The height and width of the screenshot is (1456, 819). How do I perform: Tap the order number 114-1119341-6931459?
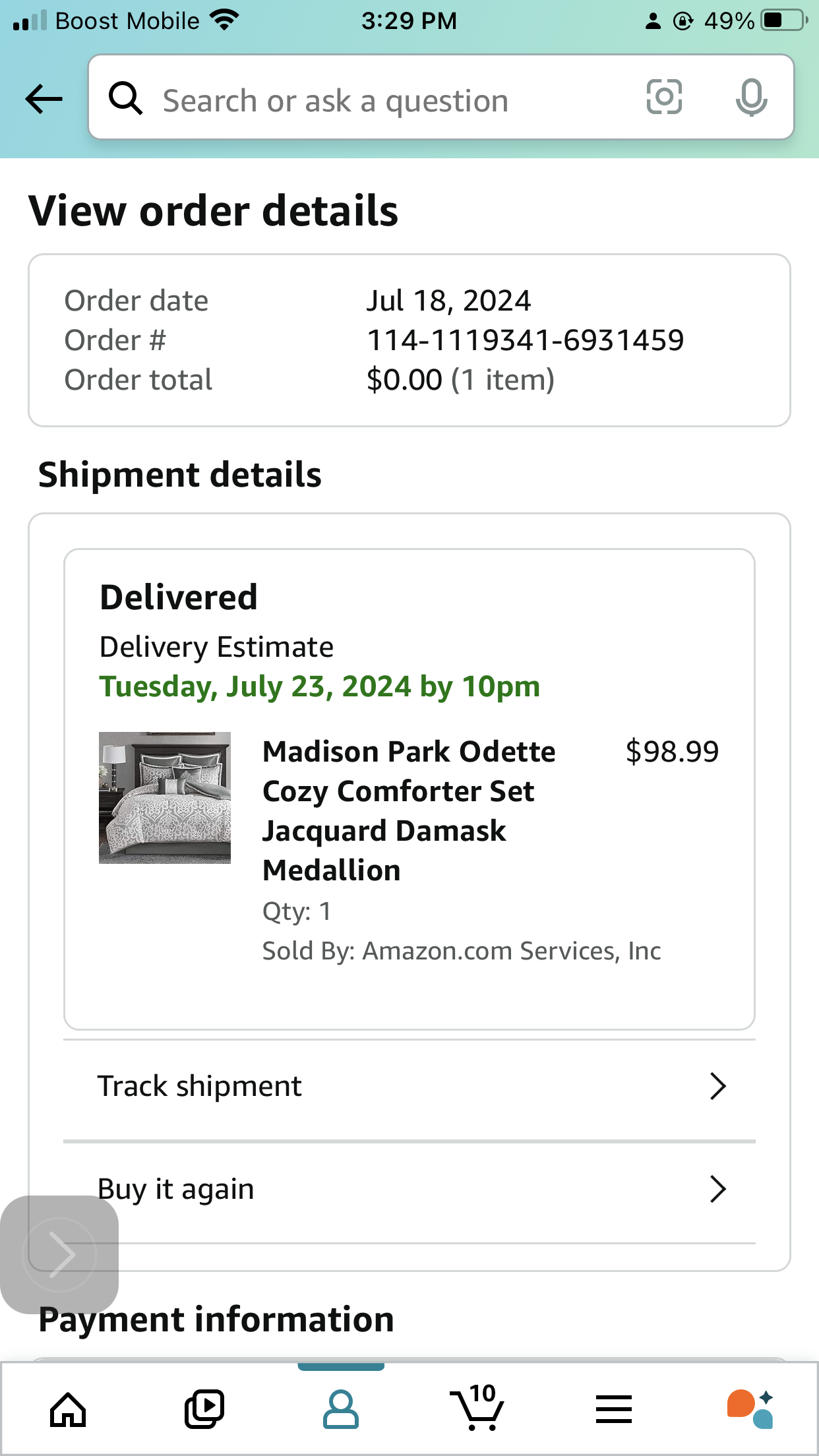click(526, 340)
